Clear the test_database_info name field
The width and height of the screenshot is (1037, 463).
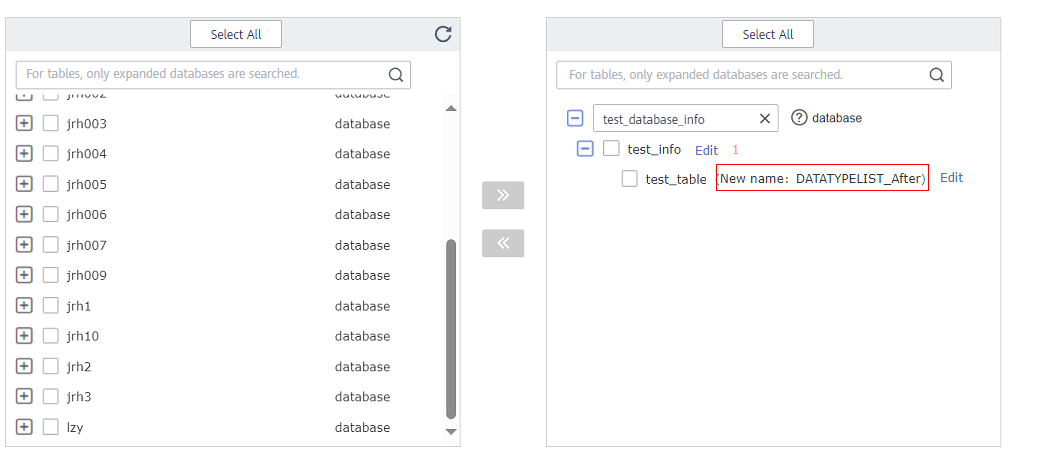[765, 118]
